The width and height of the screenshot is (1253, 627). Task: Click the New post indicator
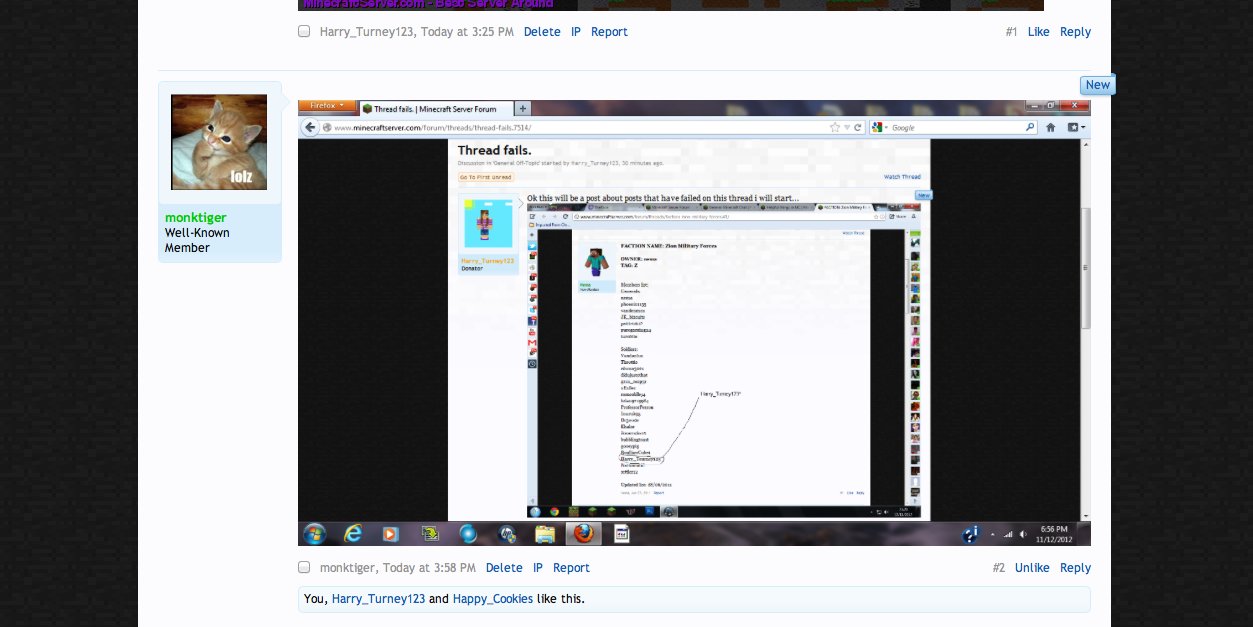(1098, 85)
